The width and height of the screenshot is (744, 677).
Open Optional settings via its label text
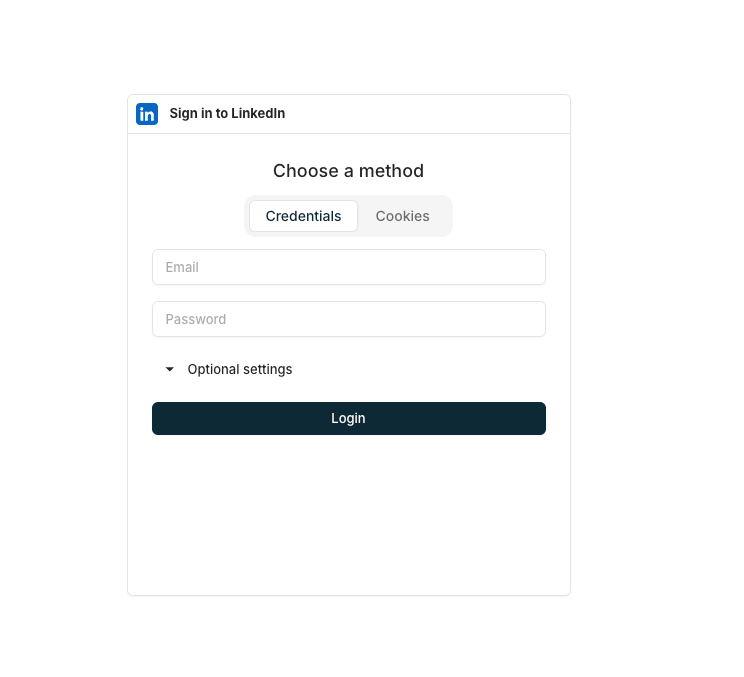240,369
